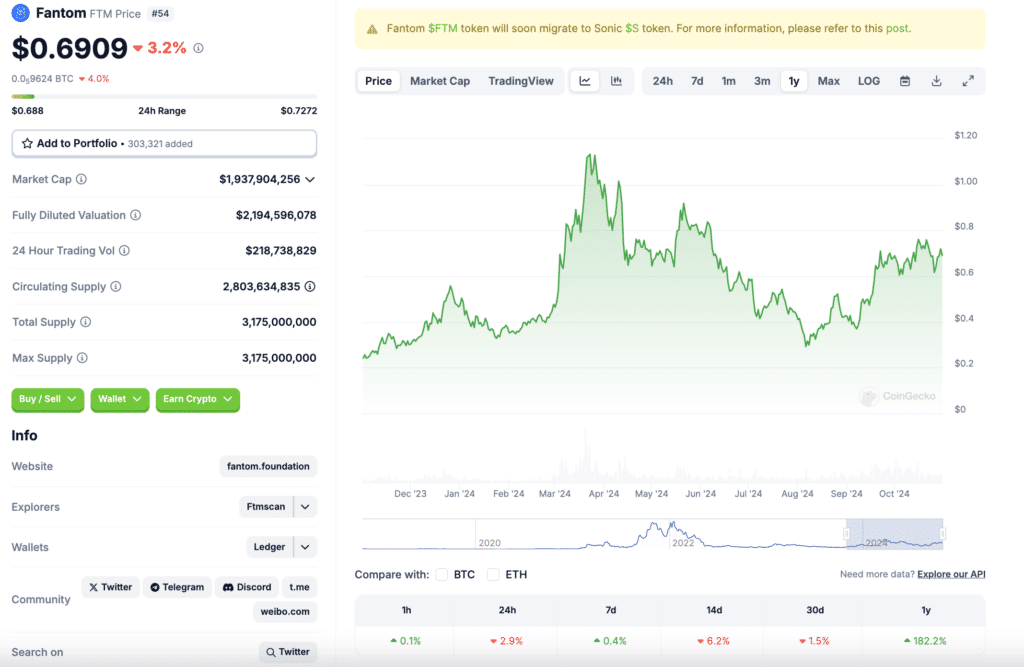Open info icon next to price change
Viewport: 1024px width, 667px height.
(x=199, y=48)
